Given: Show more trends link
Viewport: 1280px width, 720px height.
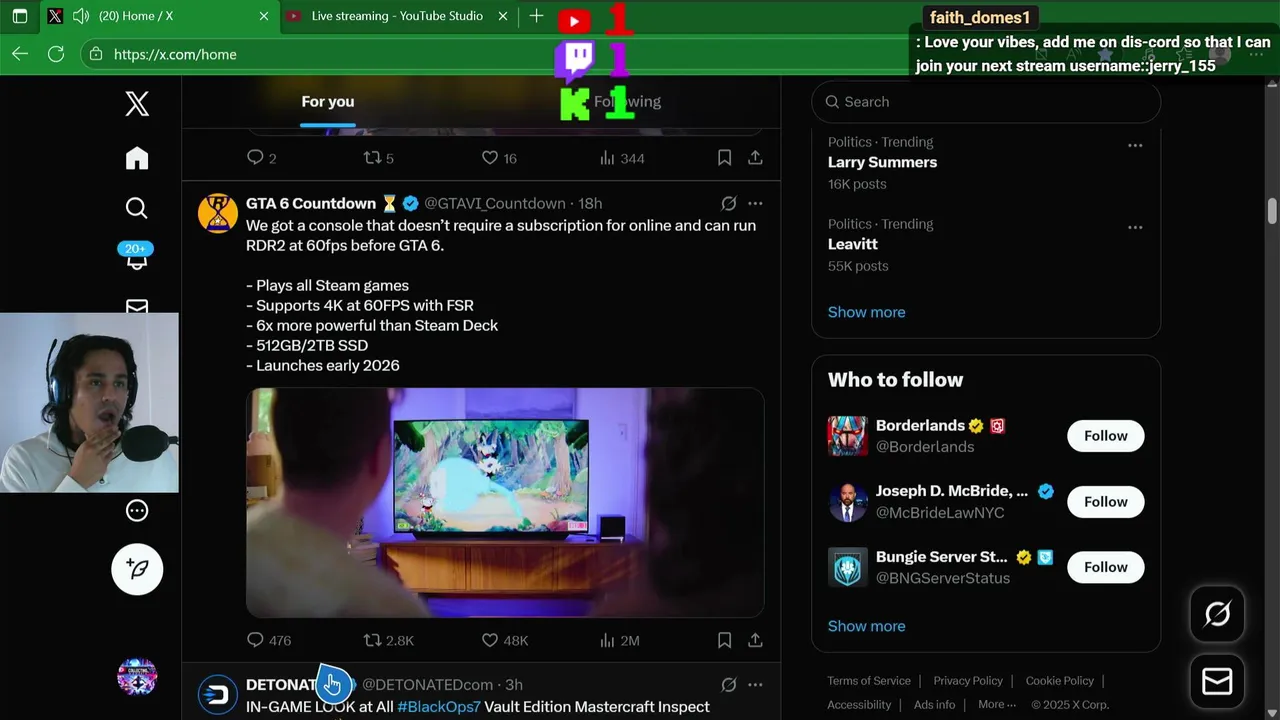Looking at the screenshot, I should coord(866,312).
